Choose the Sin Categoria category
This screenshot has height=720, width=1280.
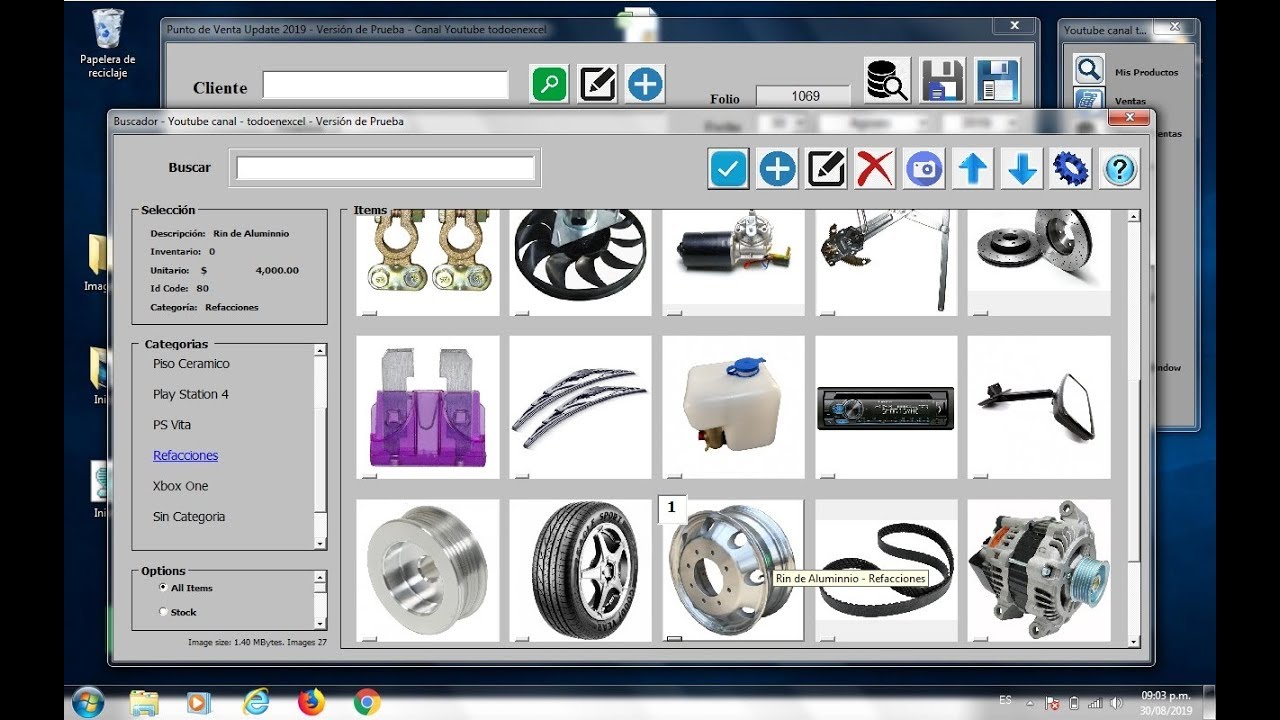click(189, 517)
